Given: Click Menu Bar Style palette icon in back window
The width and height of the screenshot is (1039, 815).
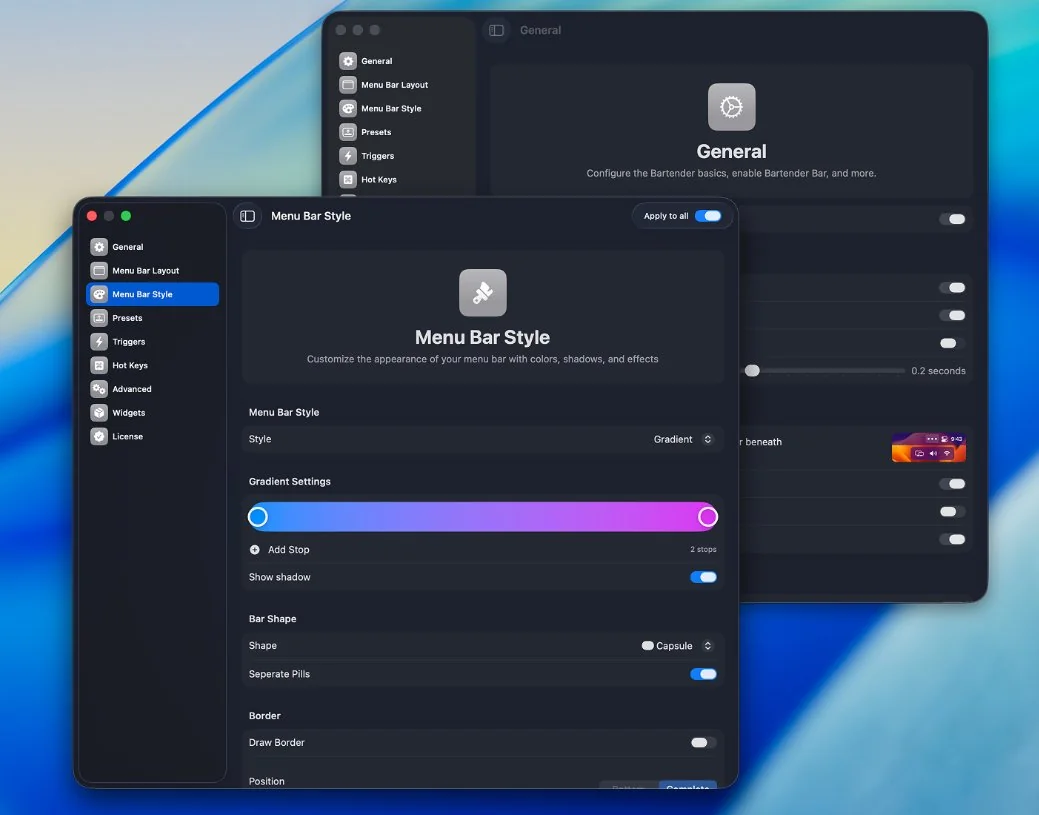Looking at the screenshot, I should [x=348, y=109].
